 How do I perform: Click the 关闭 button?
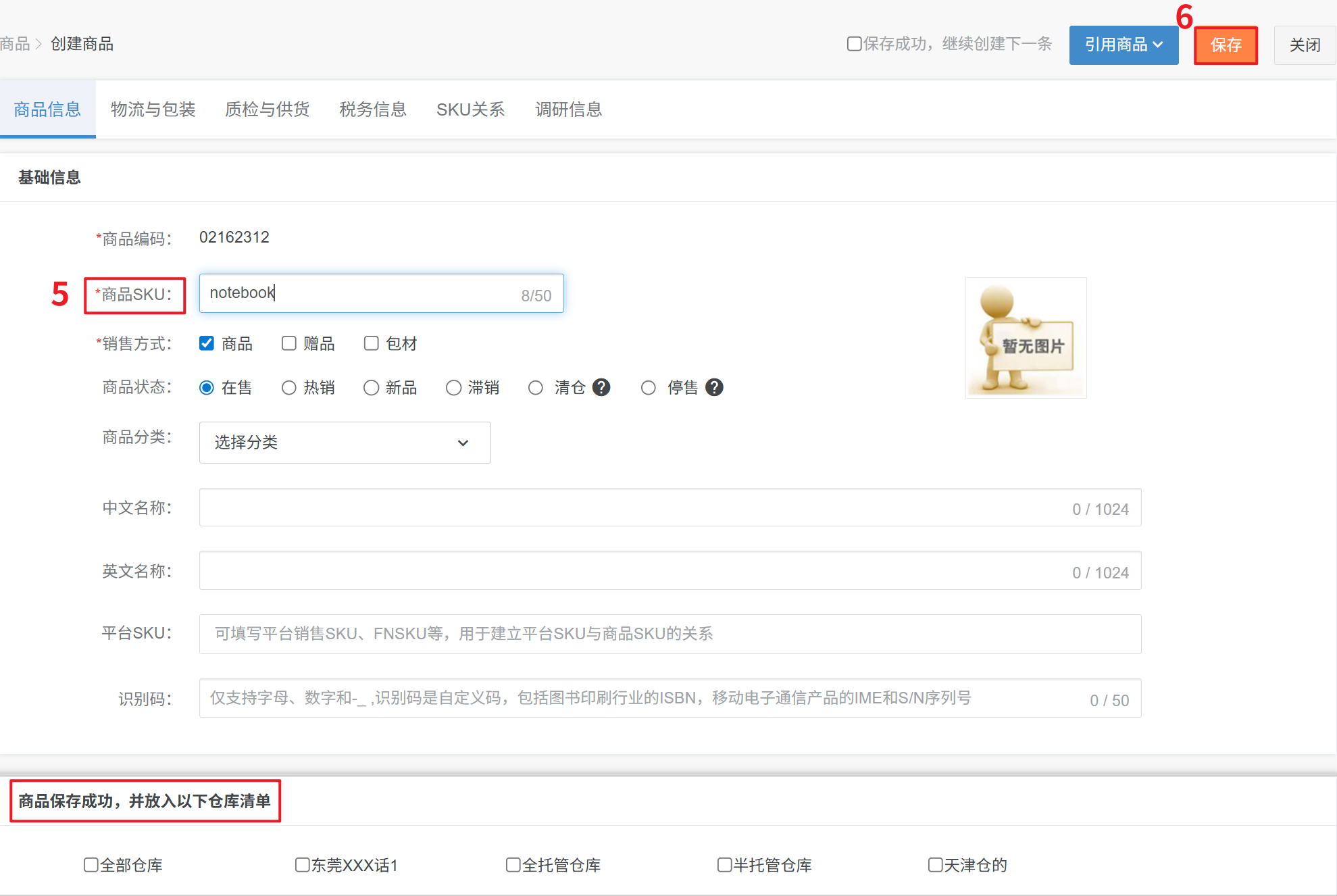[1305, 45]
